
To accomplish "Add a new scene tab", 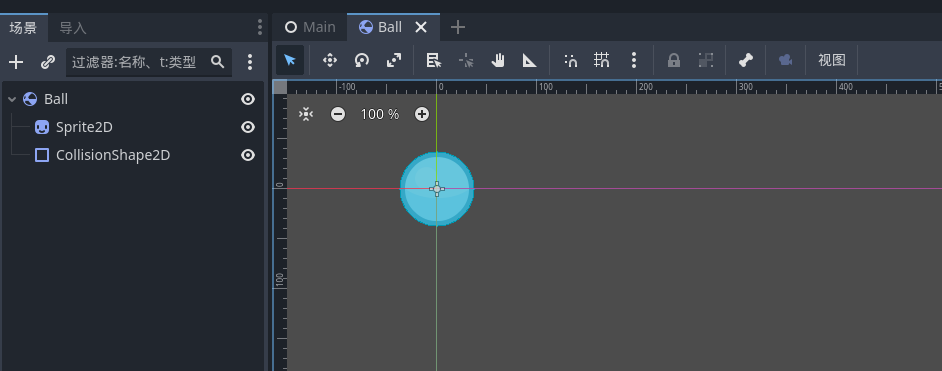I will tap(458, 27).
